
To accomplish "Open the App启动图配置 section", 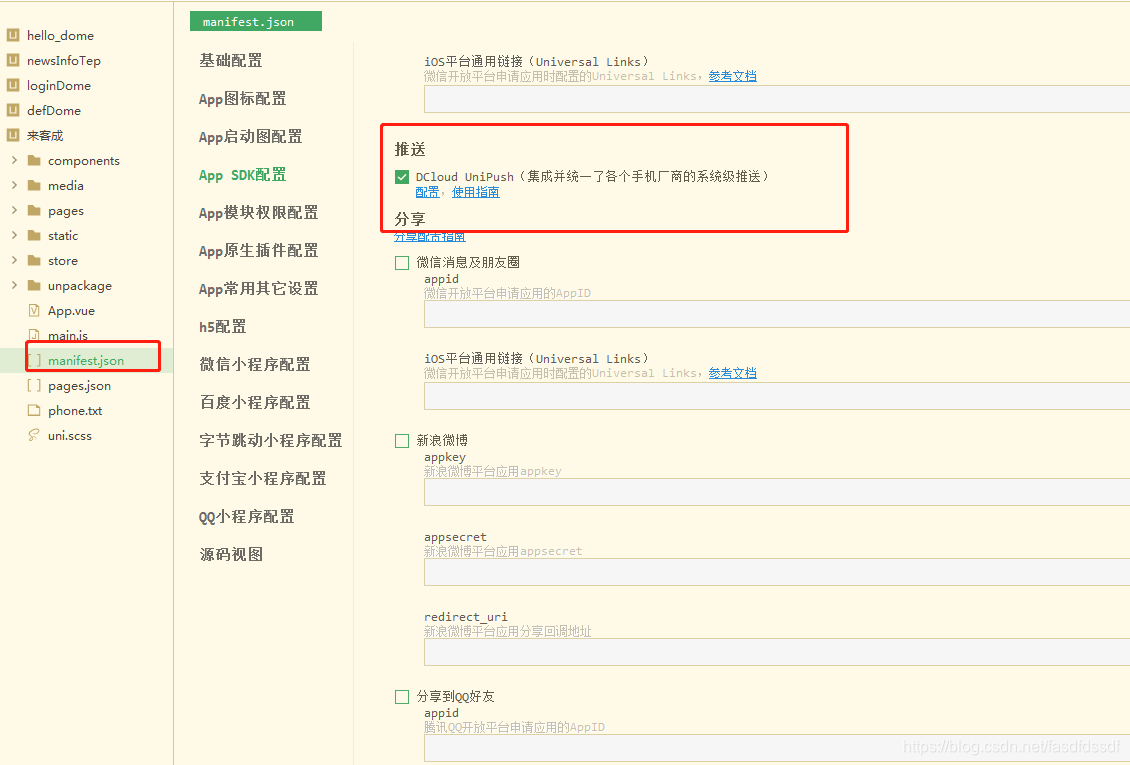I will (x=250, y=137).
